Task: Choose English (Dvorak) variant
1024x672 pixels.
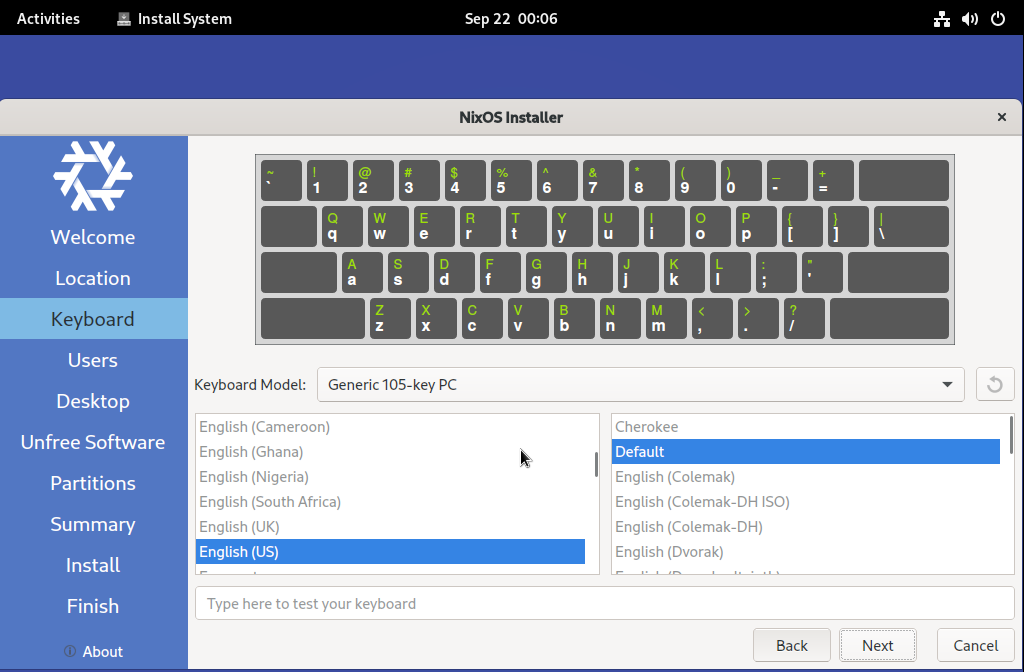Action: click(x=669, y=552)
